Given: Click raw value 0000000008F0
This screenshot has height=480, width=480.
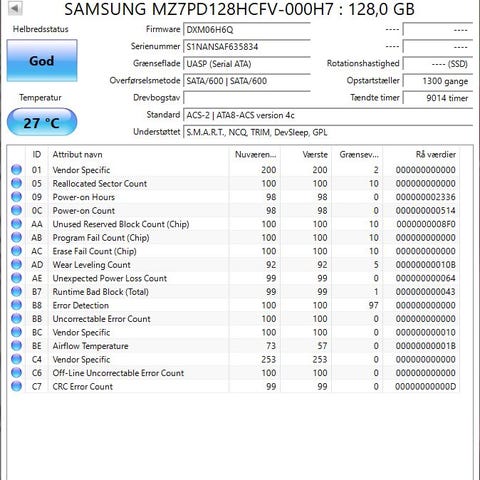Looking at the screenshot, I should [x=425, y=224].
